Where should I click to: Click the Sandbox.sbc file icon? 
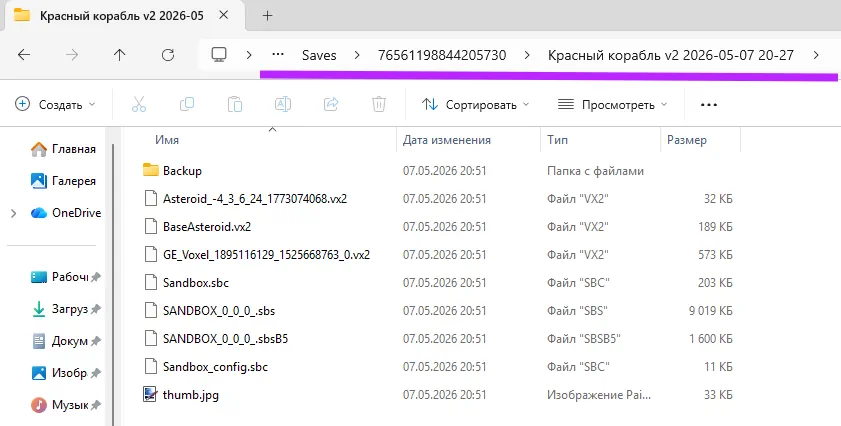point(150,282)
